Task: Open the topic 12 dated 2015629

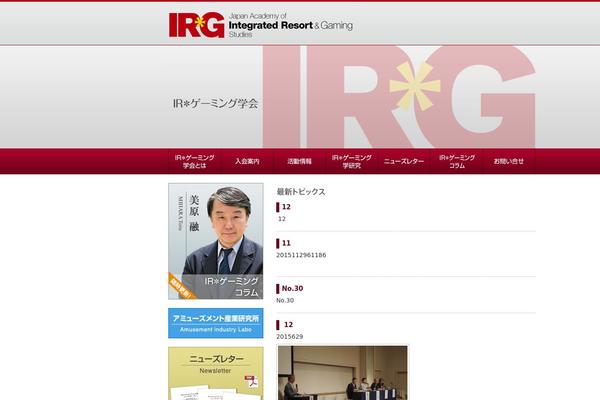Action: pyautogui.click(x=288, y=325)
